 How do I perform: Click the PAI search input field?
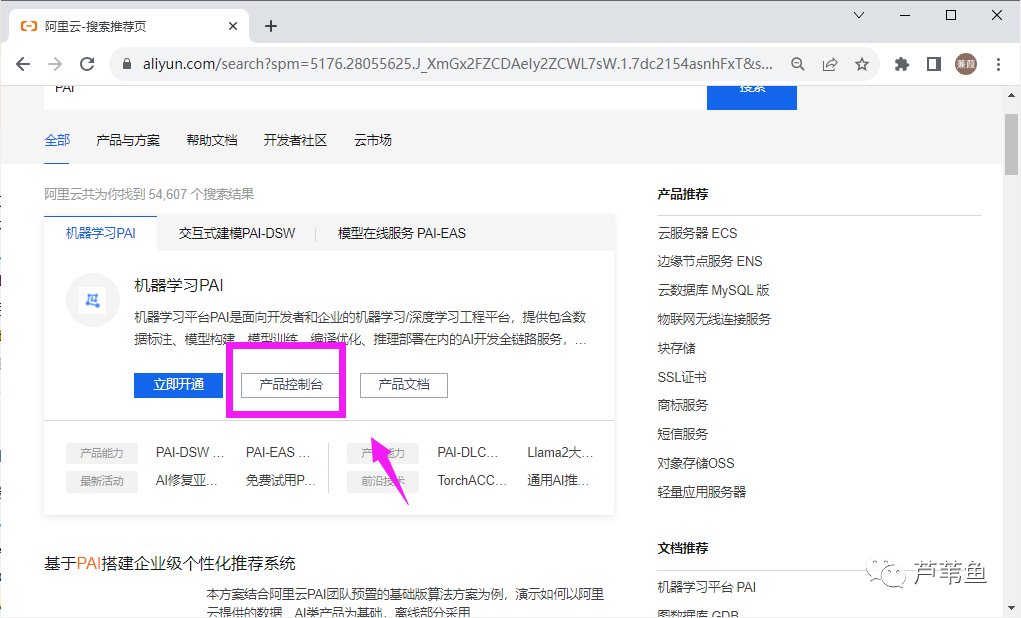pyautogui.click(x=376, y=96)
